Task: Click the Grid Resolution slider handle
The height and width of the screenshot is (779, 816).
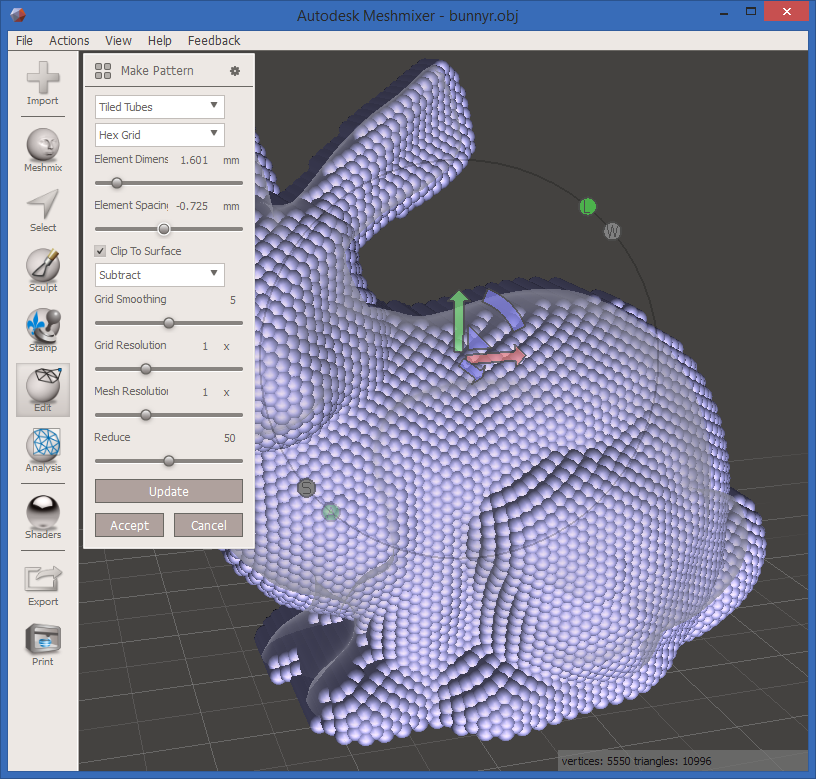Action: [146, 369]
